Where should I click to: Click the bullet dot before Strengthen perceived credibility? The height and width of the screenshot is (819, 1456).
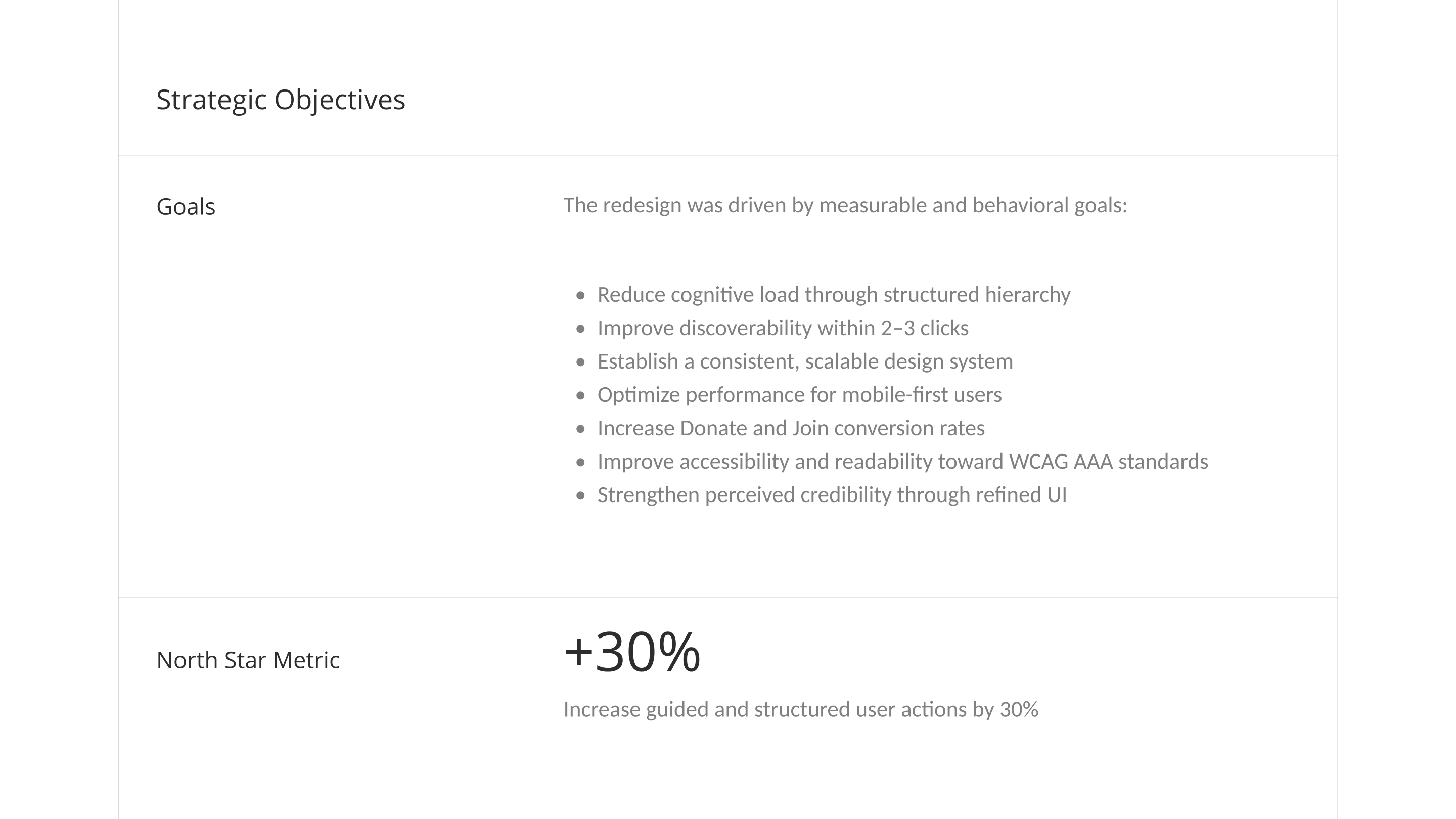pyautogui.click(x=580, y=495)
